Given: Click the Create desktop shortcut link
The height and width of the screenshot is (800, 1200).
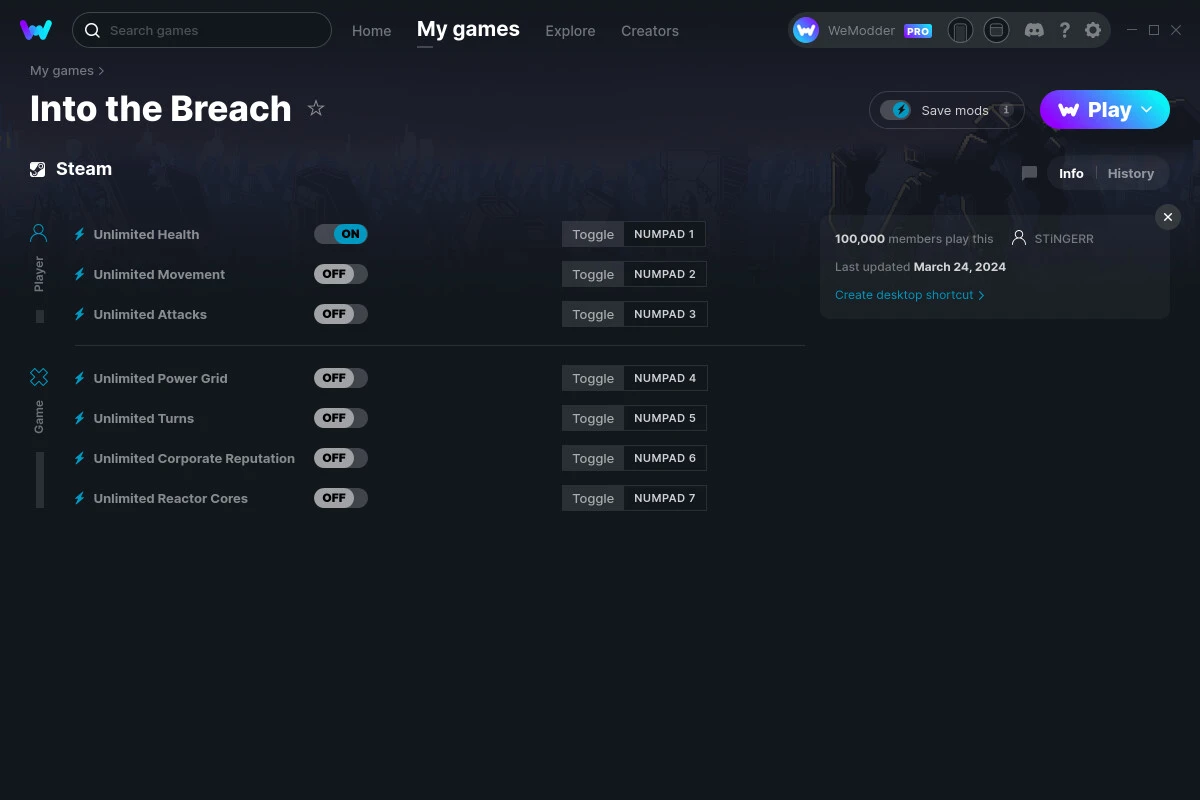Looking at the screenshot, I should pyautogui.click(x=904, y=295).
